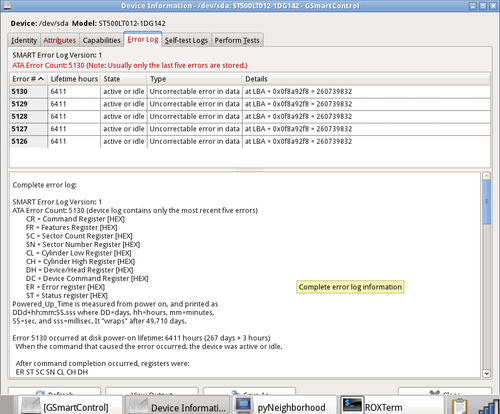Minimize the Device Information window
This screenshot has width=500, height=414.
pyautogui.click(x=473, y=6)
